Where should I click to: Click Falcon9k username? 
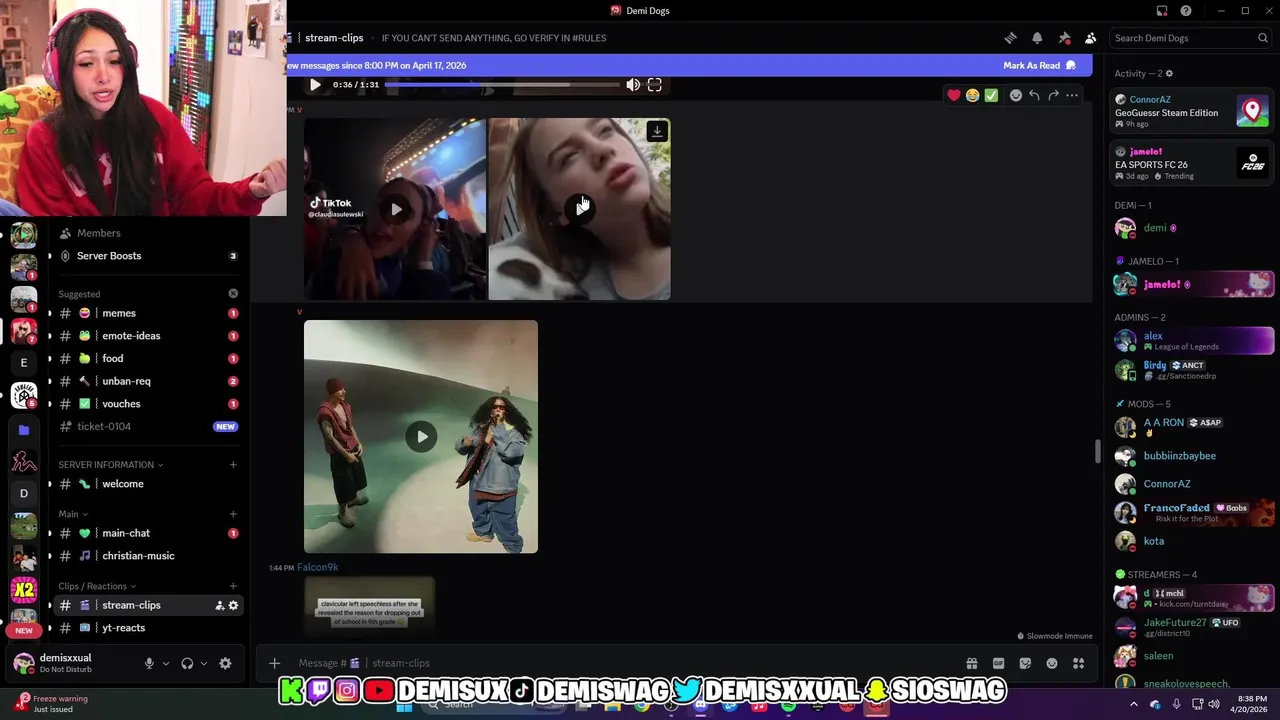(318, 567)
